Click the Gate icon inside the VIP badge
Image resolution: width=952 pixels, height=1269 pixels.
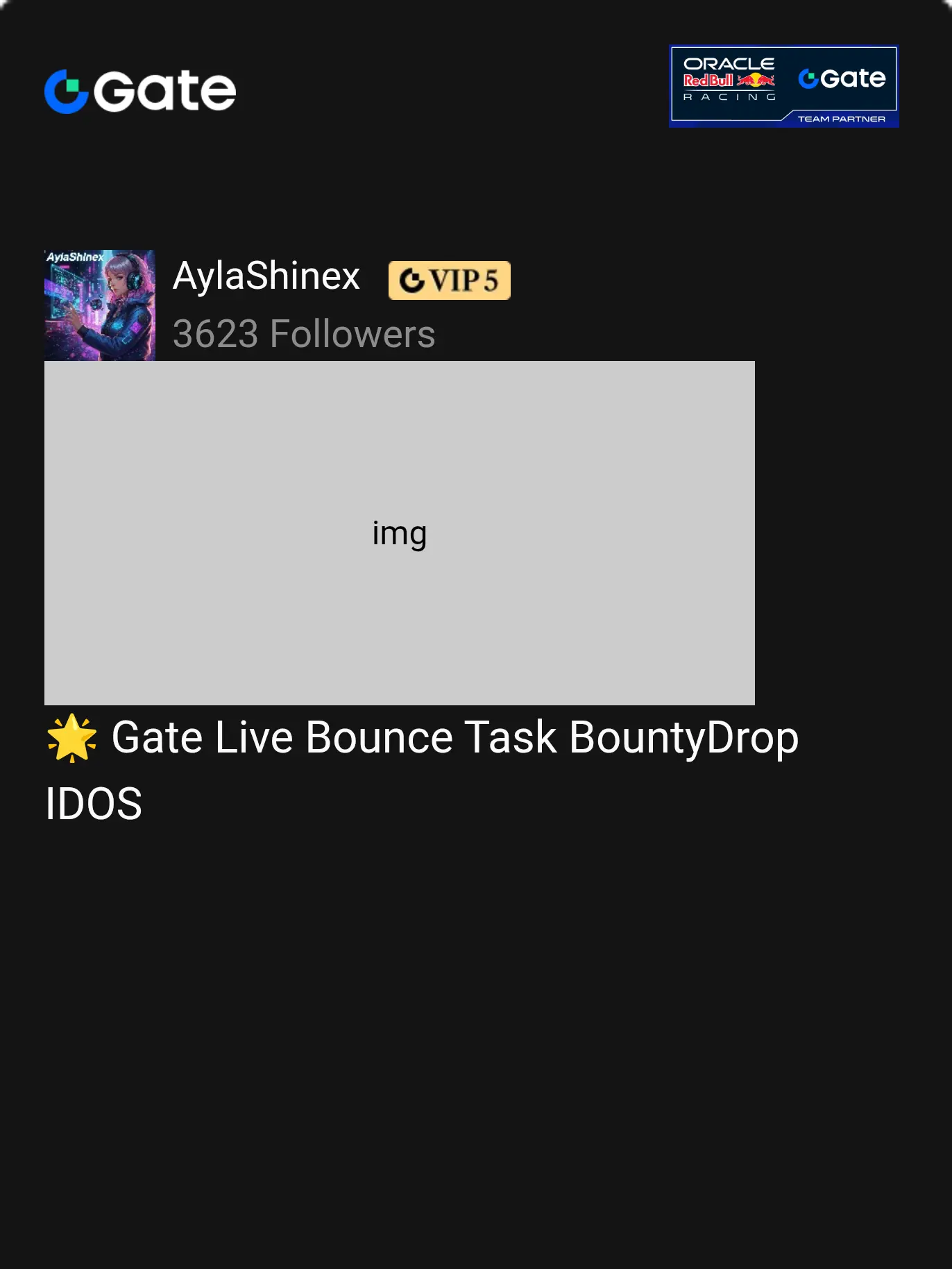point(412,280)
